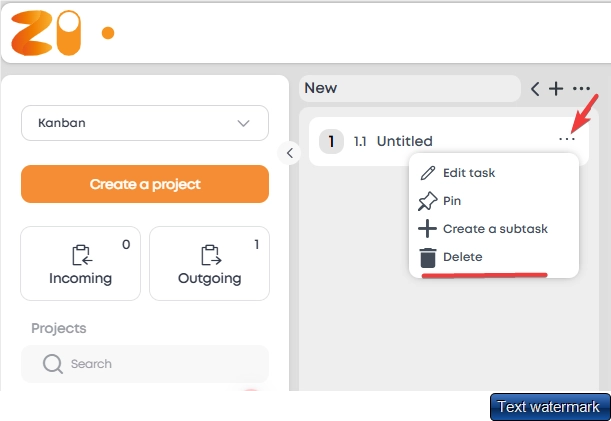Select Pin from the context menu
The height and width of the screenshot is (421, 611).
pyautogui.click(x=451, y=201)
